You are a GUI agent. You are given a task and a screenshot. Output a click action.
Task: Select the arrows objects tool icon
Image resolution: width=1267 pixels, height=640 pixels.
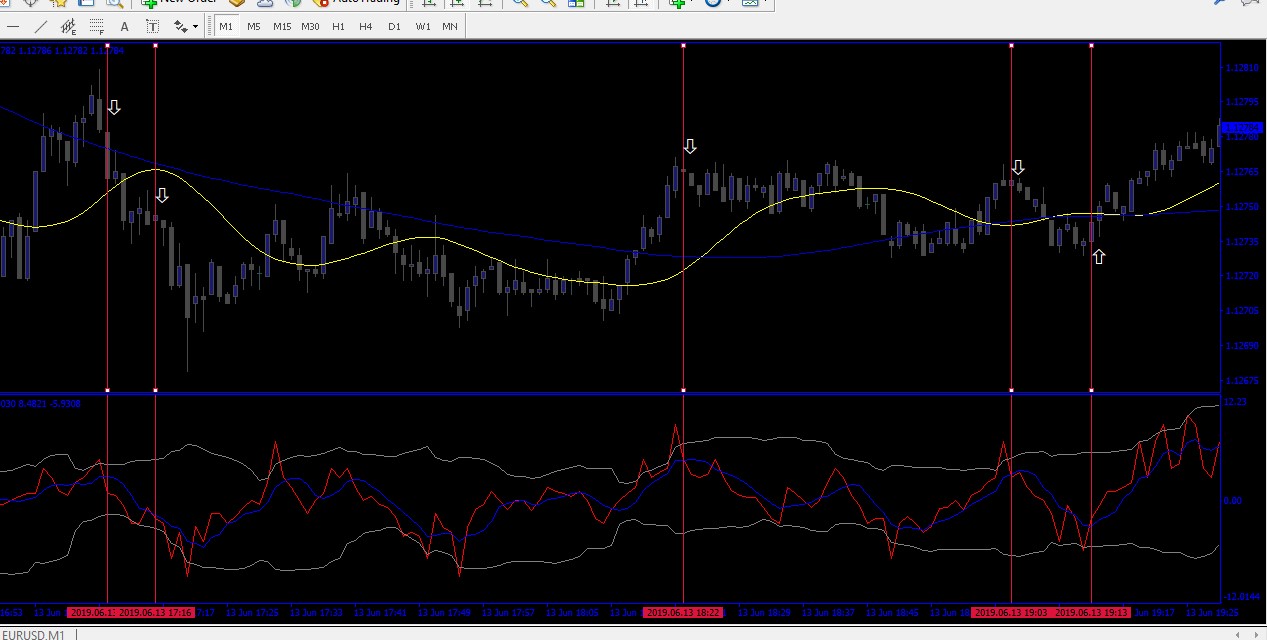tap(180, 26)
